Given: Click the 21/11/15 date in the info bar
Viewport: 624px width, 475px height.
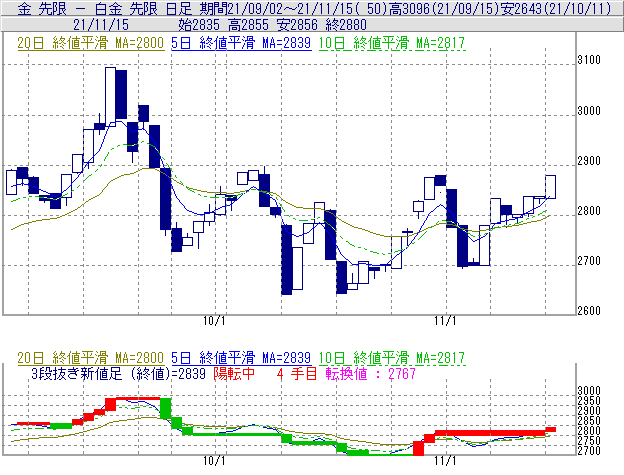Looking at the screenshot, I should click(101, 25).
